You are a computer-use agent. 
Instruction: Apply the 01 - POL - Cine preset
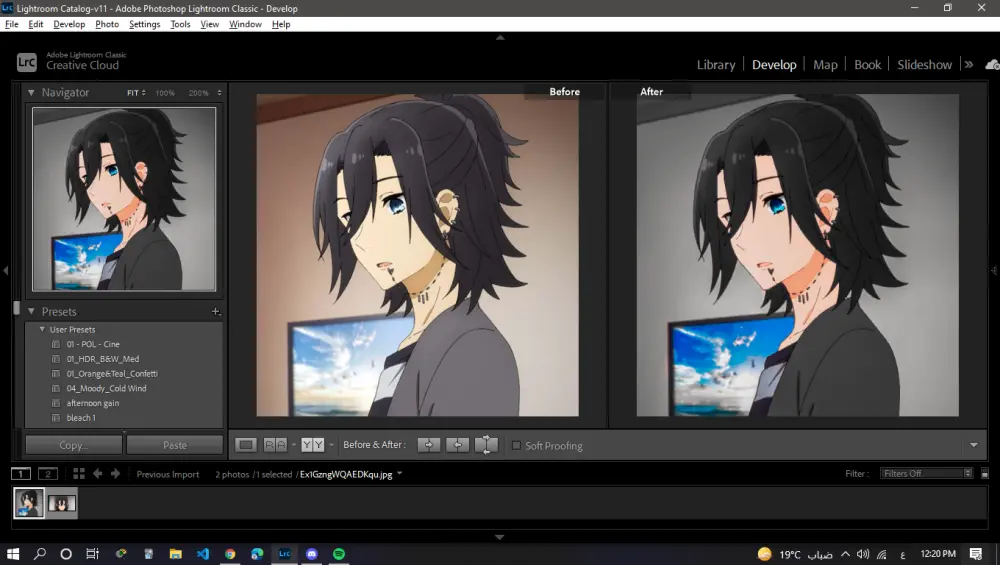point(93,344)
